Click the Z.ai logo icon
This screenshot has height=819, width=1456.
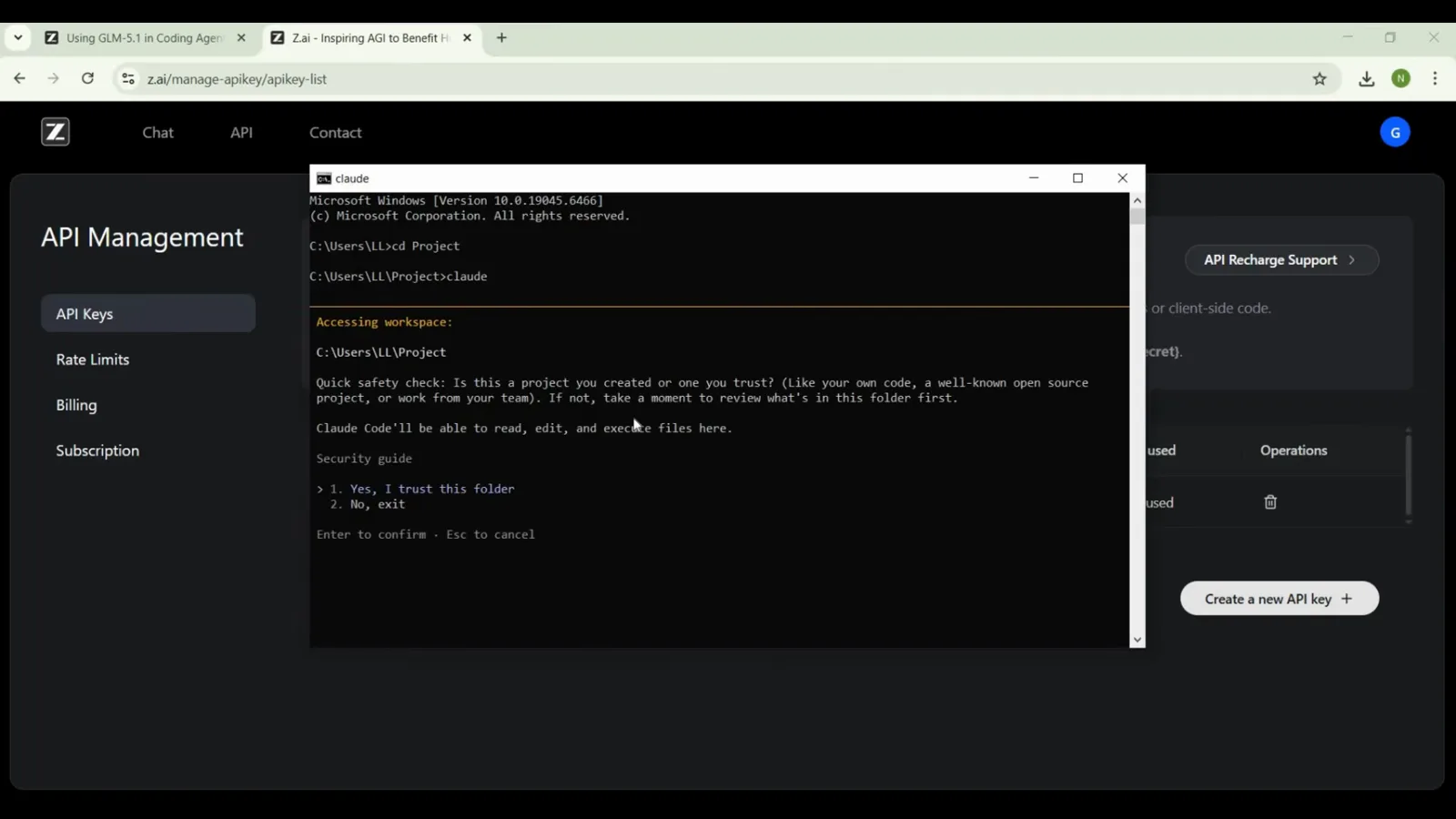[x=56, y=132]
